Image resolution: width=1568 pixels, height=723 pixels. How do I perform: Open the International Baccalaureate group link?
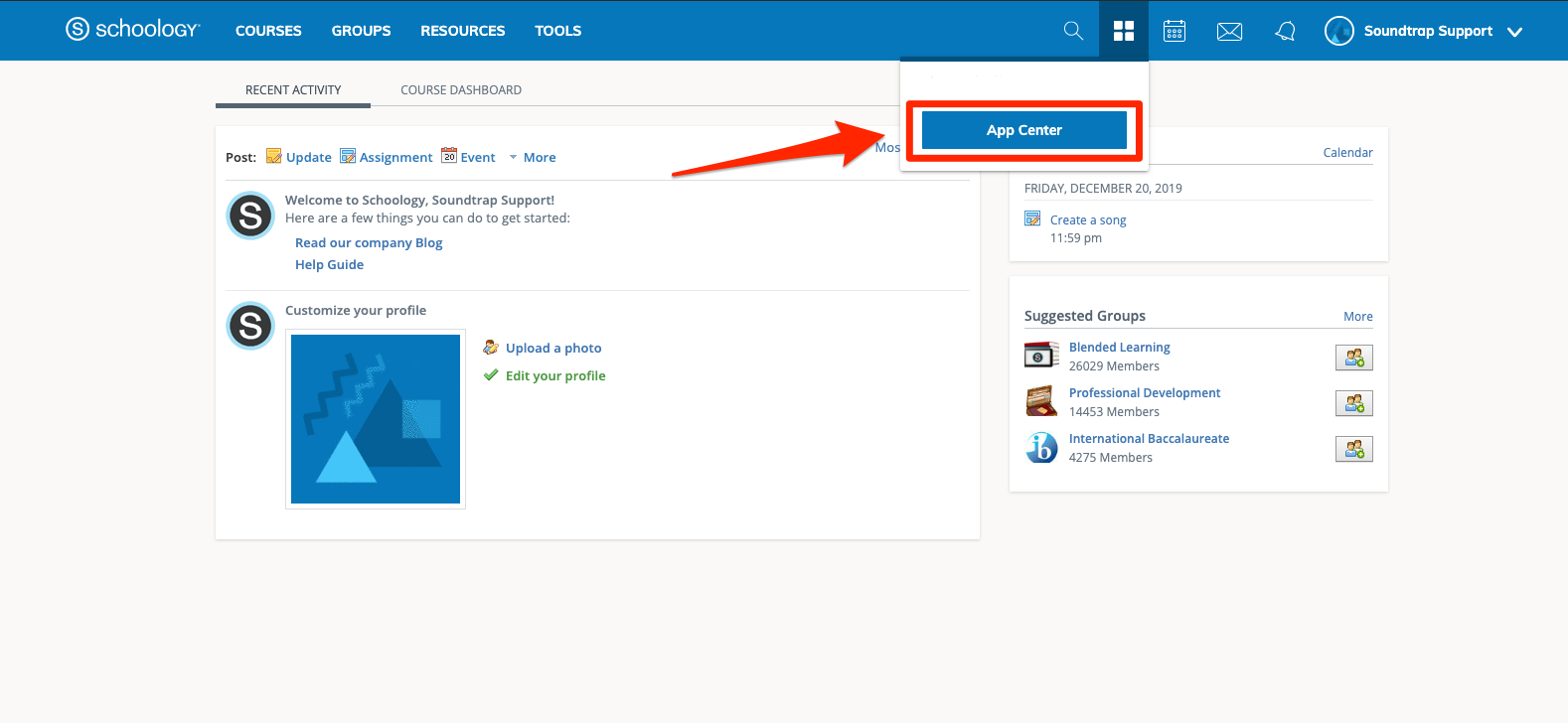pos(1149,438)
